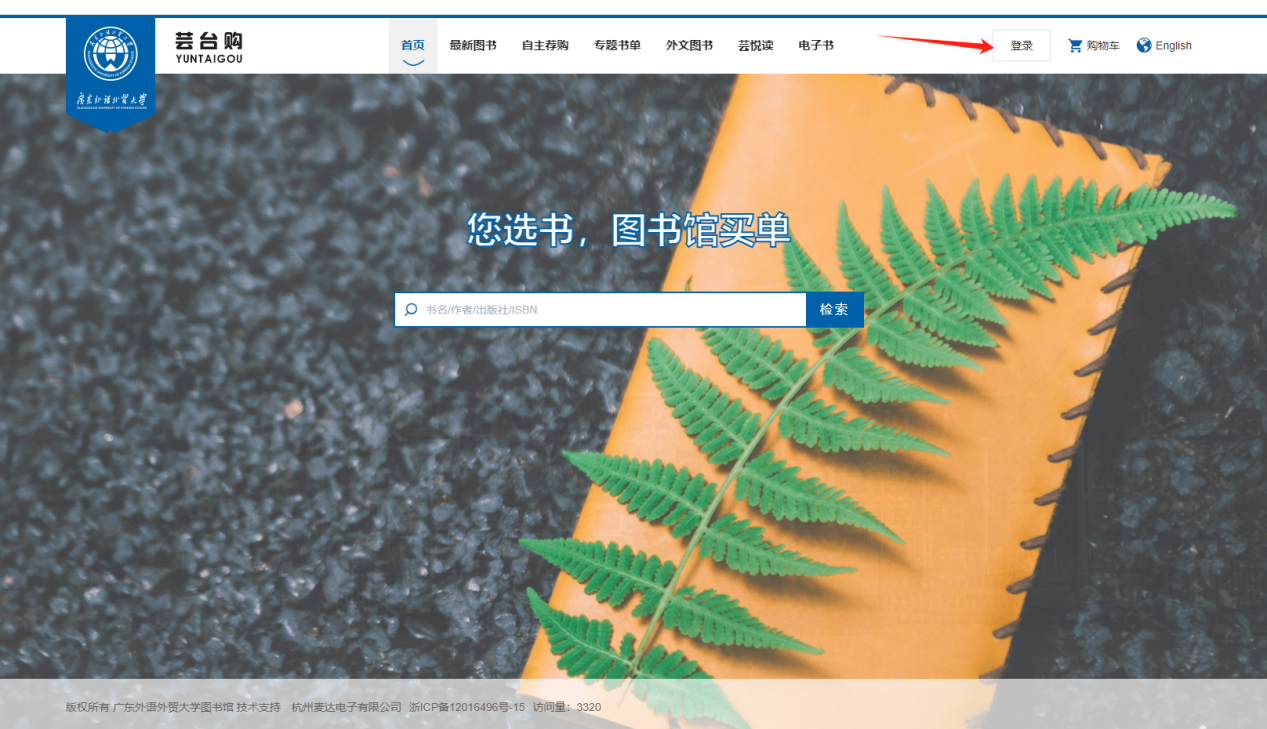Image resolution: width=1267 pixels, height=729 pixels.
Task: Open the 自主荐购 menu item
Action: pos(545,46)
